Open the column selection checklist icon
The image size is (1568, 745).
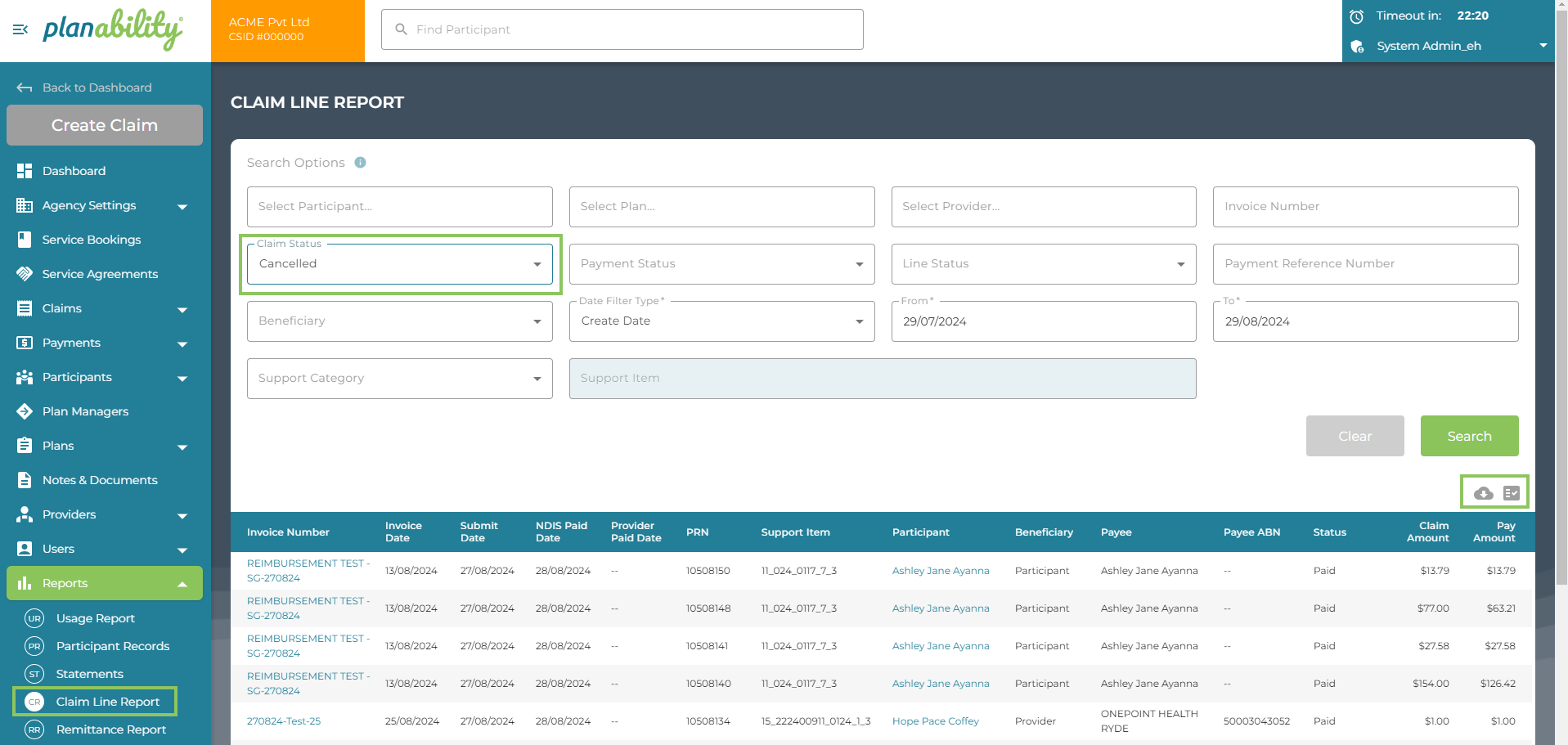coord(1512,493)
